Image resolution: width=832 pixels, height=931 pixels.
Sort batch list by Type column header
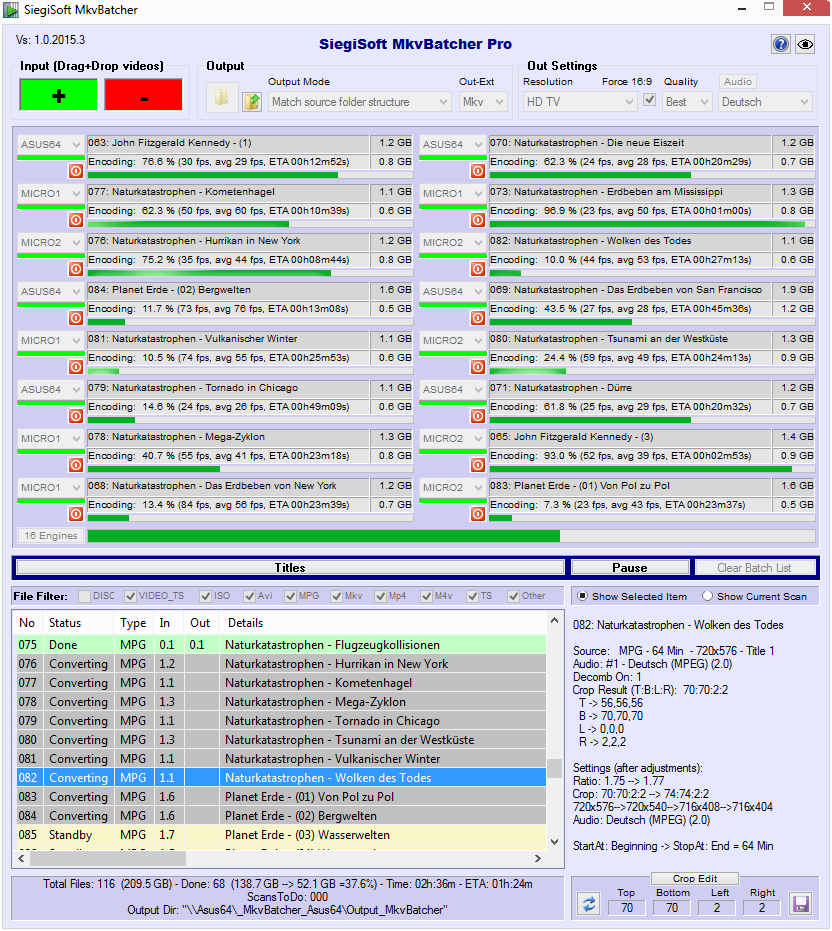tap(134, 623)
